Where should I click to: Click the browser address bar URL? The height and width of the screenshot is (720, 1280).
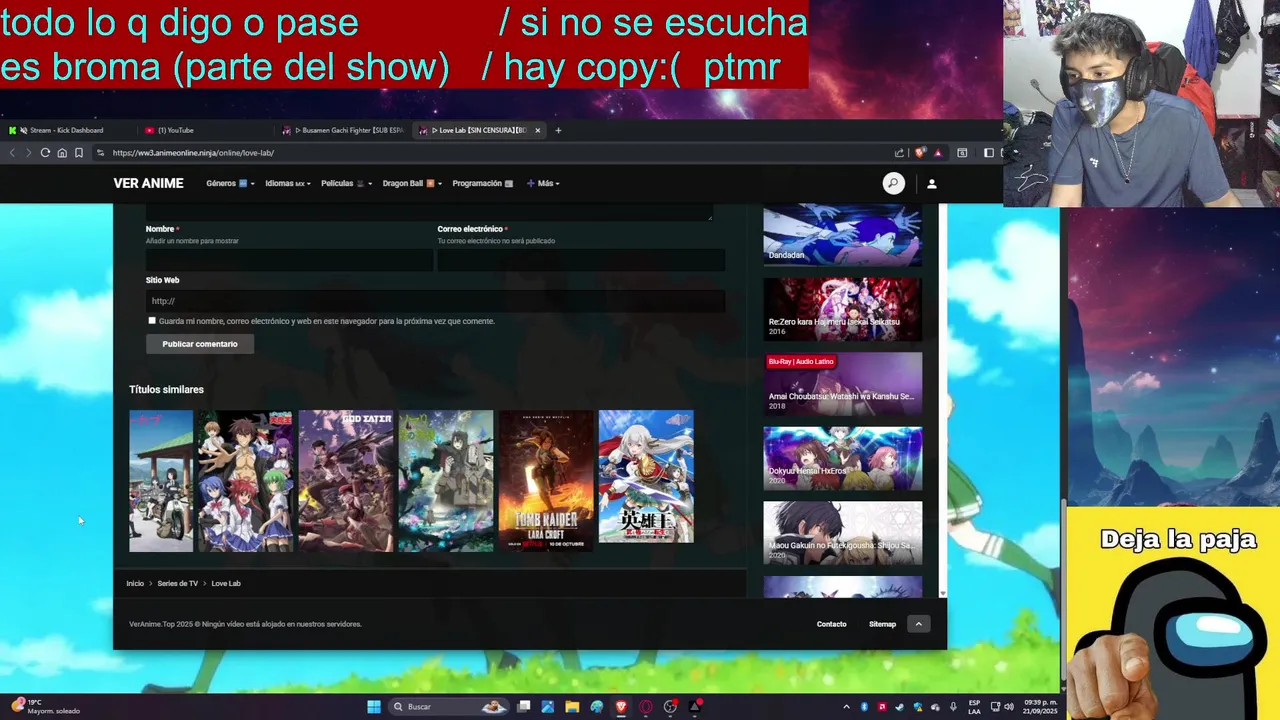coord(193,153)
